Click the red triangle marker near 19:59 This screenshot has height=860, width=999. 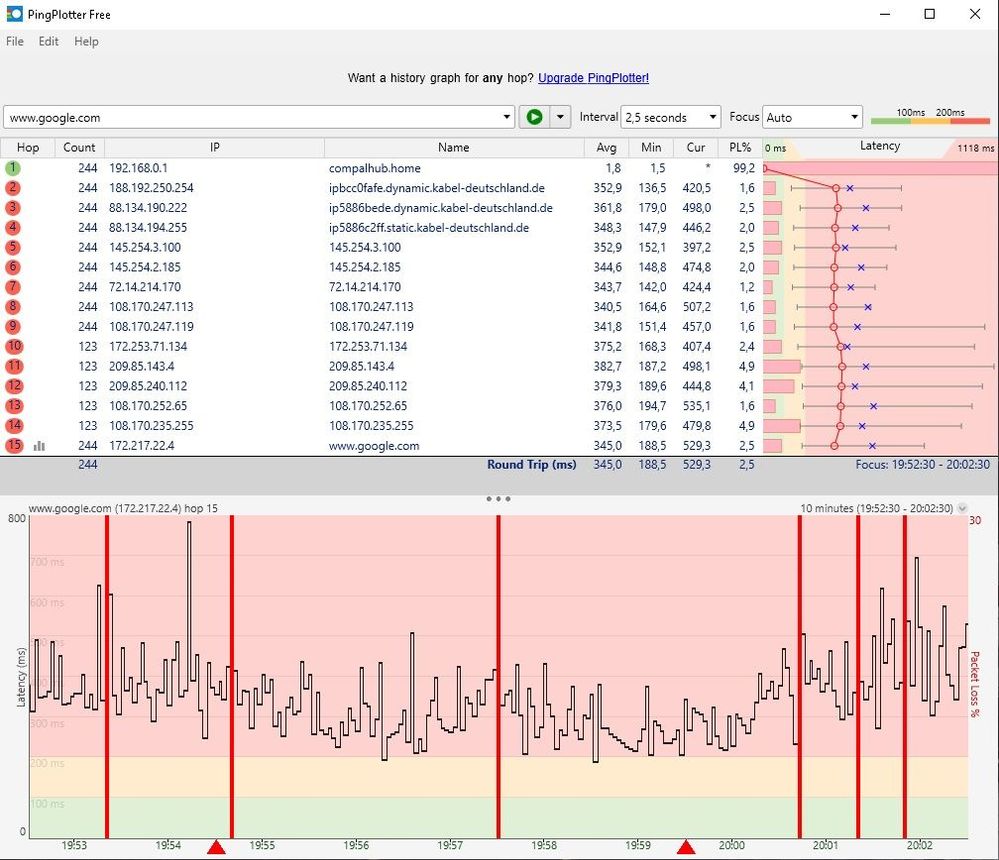[686, 847]
